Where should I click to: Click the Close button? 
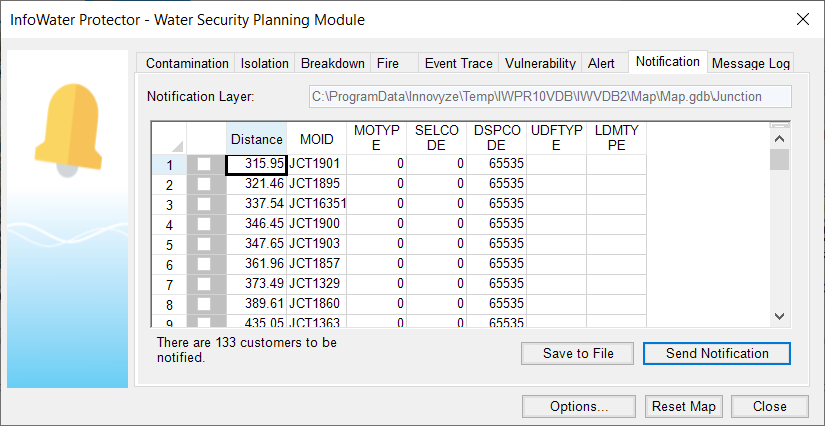click(x=770, y=407)
